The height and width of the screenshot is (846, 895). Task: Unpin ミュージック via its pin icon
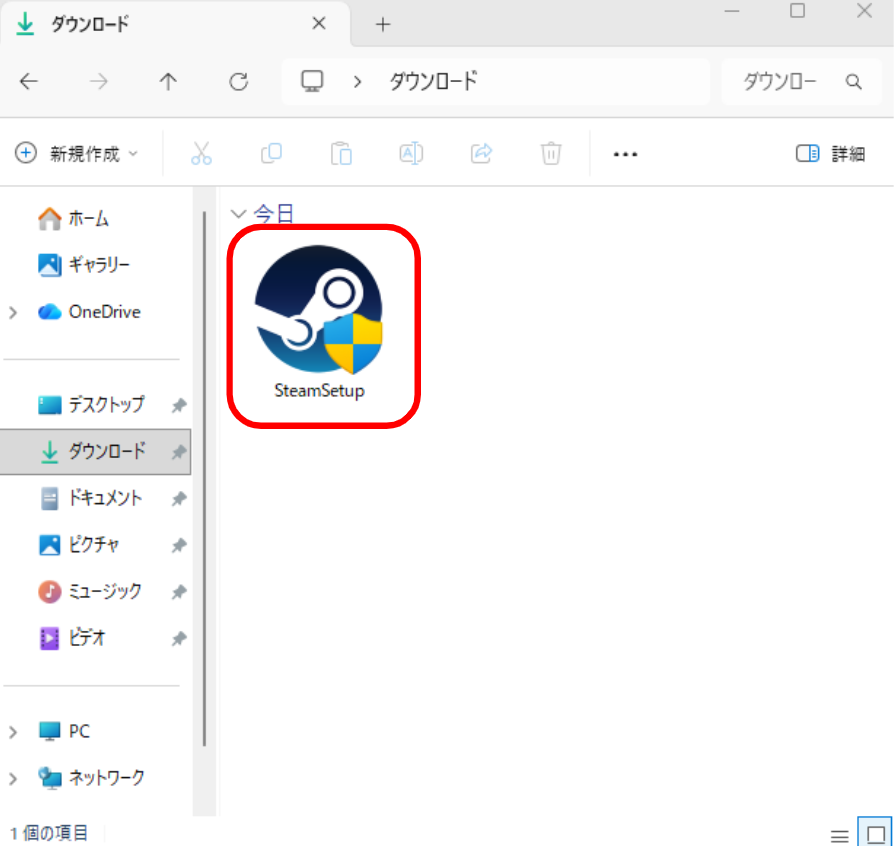click(179, 593)
